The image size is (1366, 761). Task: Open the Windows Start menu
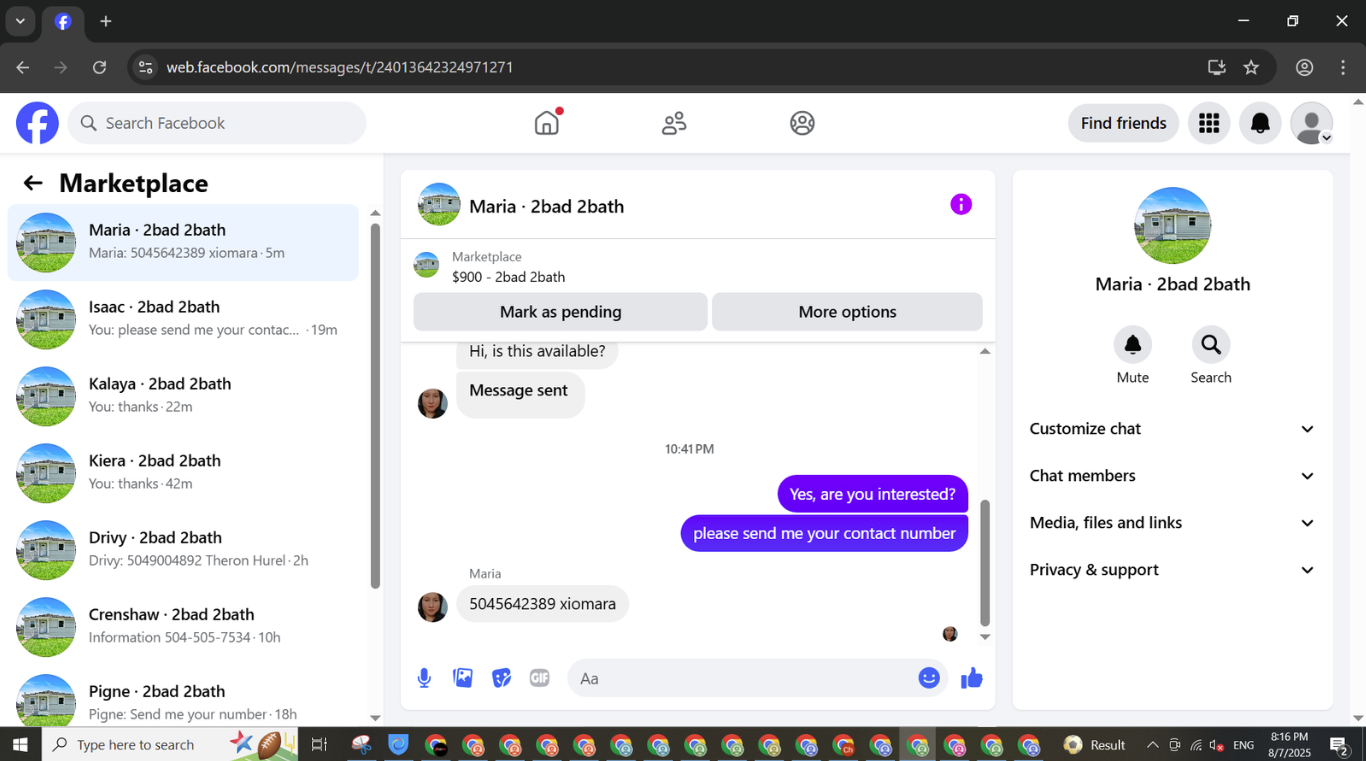click(20, 744)
